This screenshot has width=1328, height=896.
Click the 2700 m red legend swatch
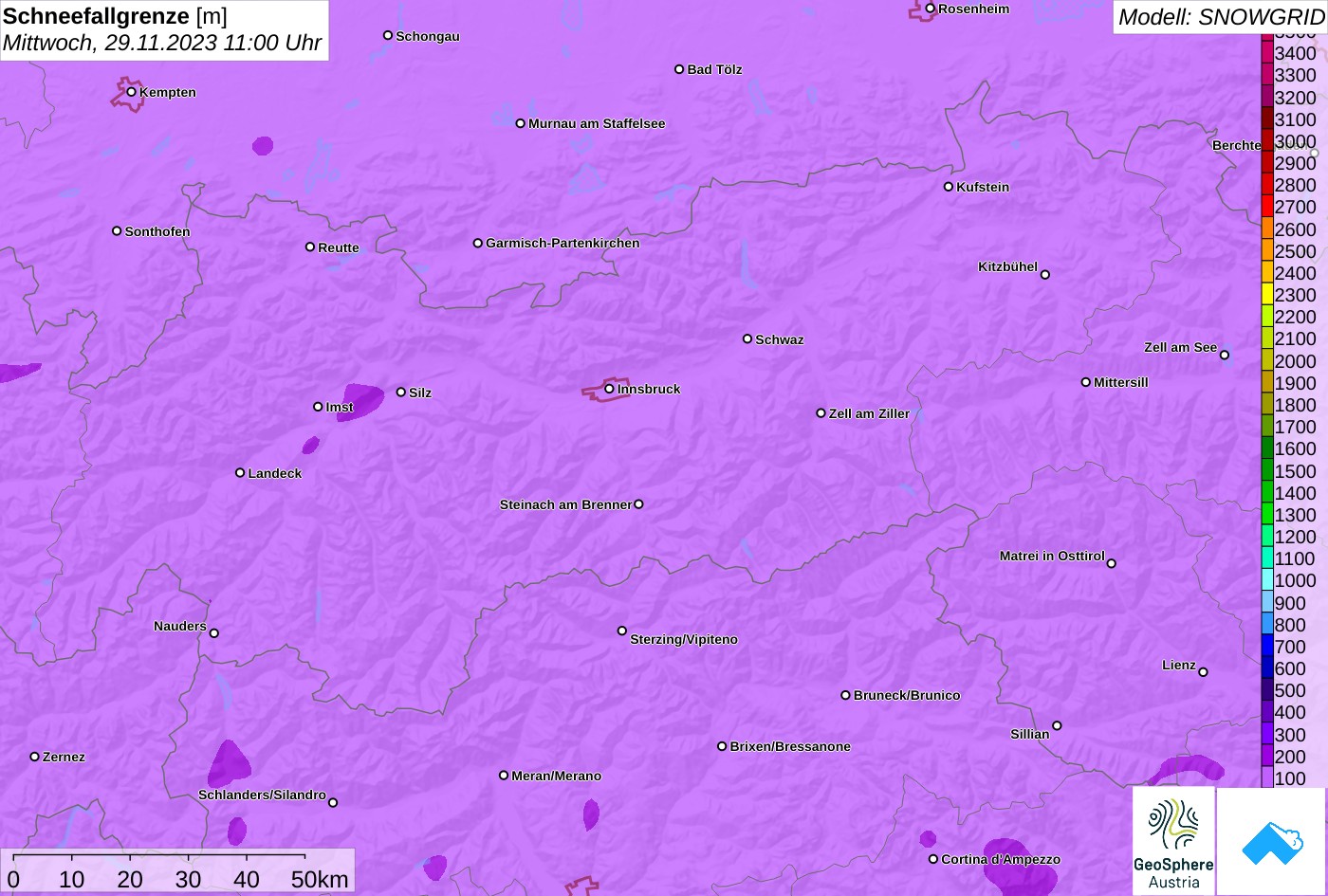pos(1267,207)
